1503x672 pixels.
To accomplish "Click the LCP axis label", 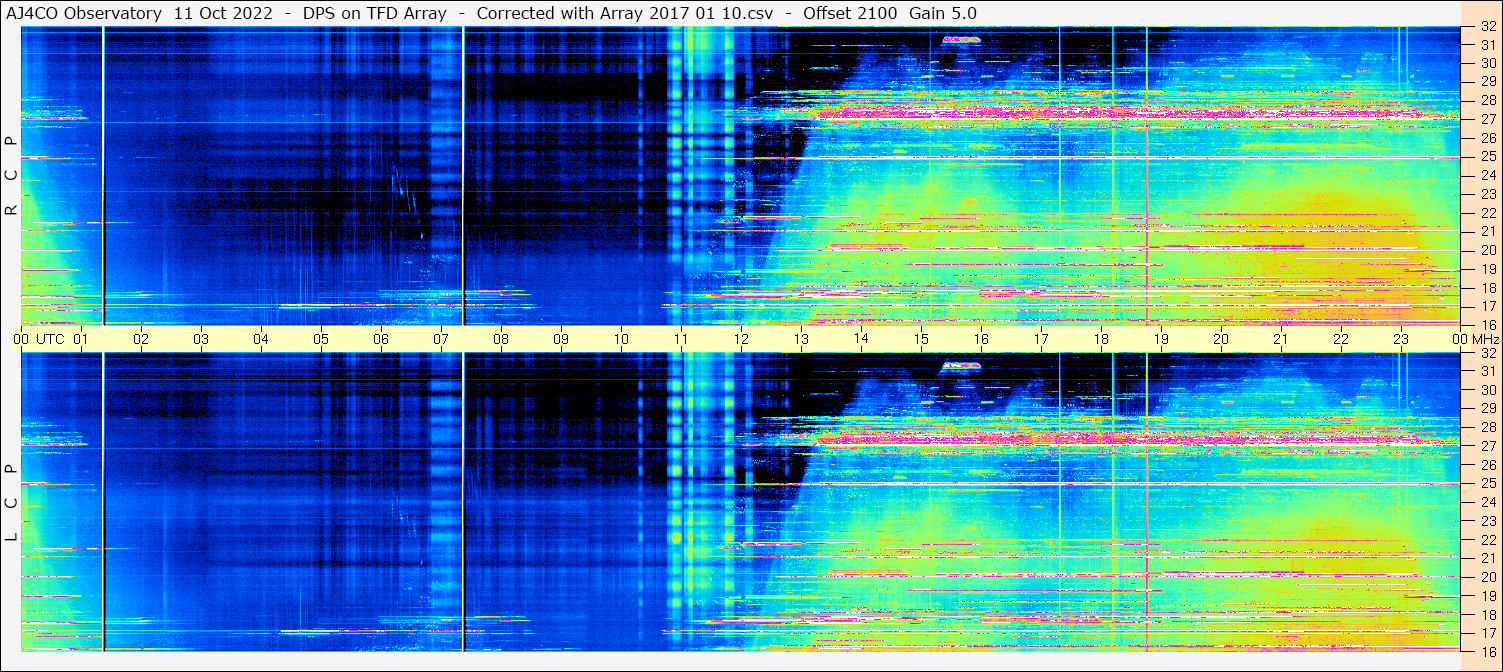I will tap(12, 503).
